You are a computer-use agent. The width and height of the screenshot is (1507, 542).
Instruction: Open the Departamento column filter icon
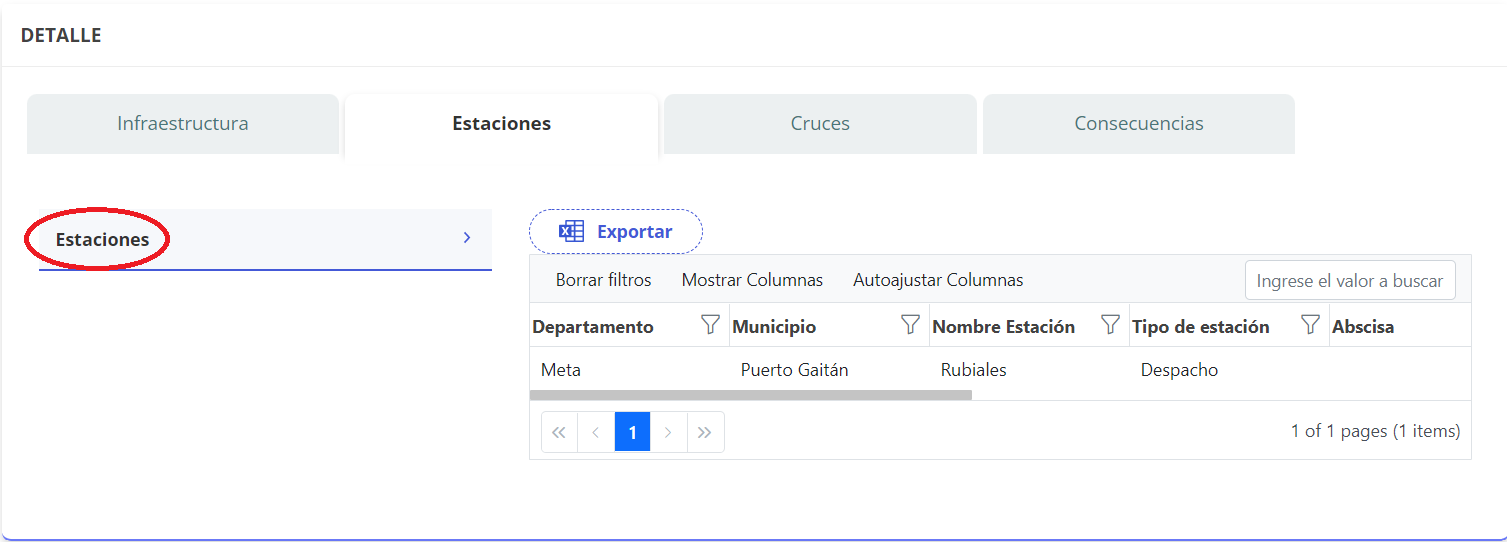point(710,325)
